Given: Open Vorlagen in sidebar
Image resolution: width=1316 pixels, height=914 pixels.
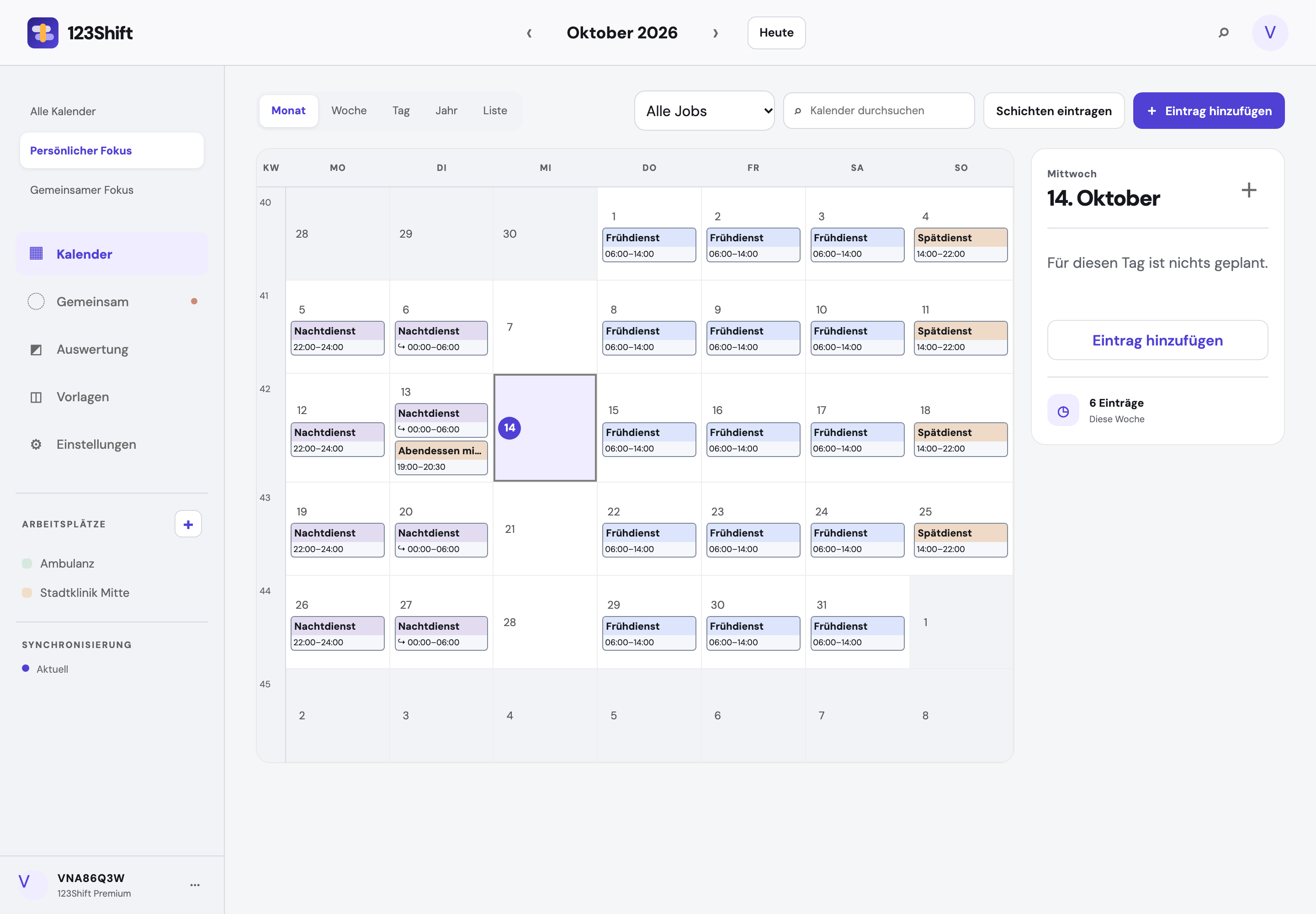Looking at the screenshot, I should point(111,396).
